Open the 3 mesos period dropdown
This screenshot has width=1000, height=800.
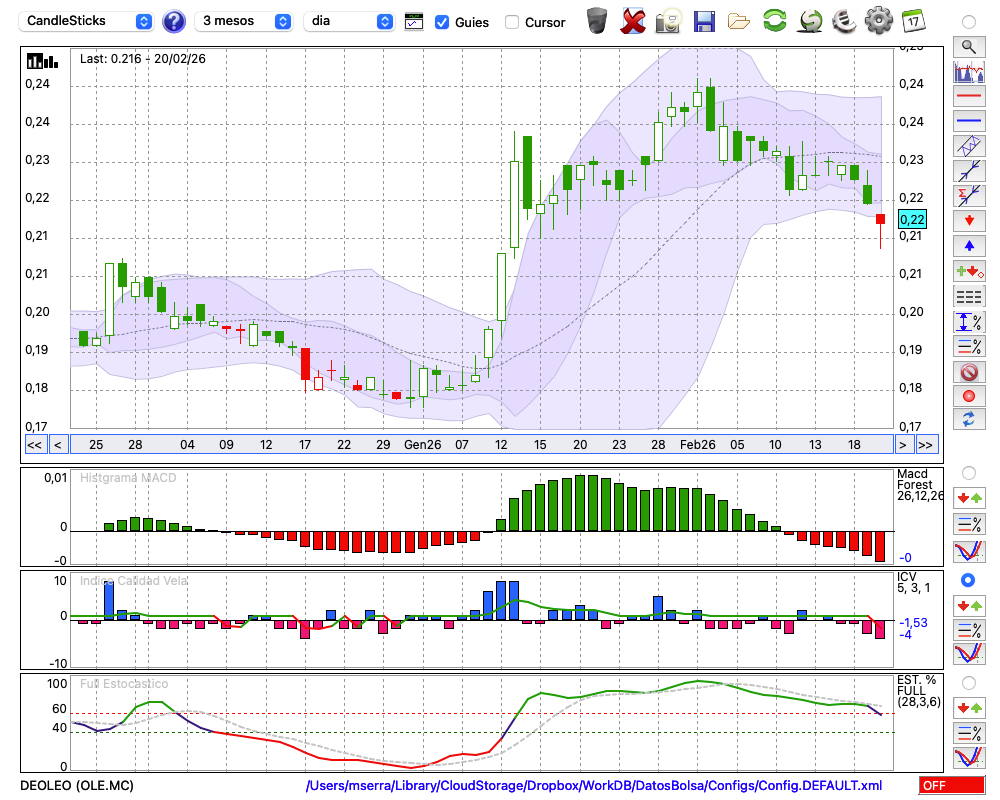[245, 21]
